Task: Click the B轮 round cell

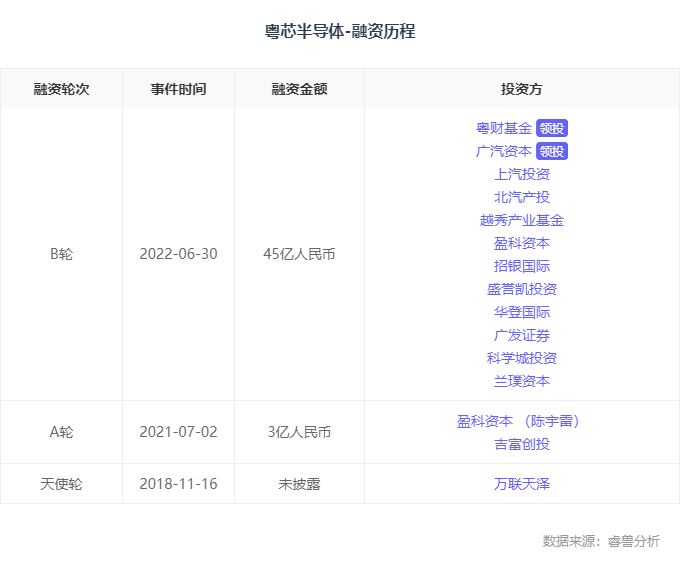Action: coord(62,254)
